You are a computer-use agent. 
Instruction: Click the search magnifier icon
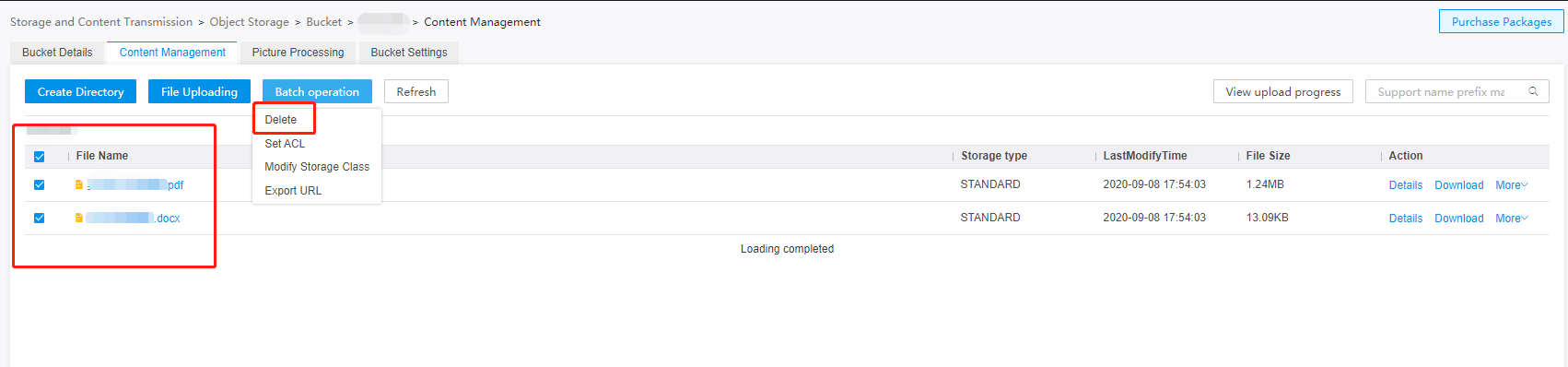click(1533, 91)
